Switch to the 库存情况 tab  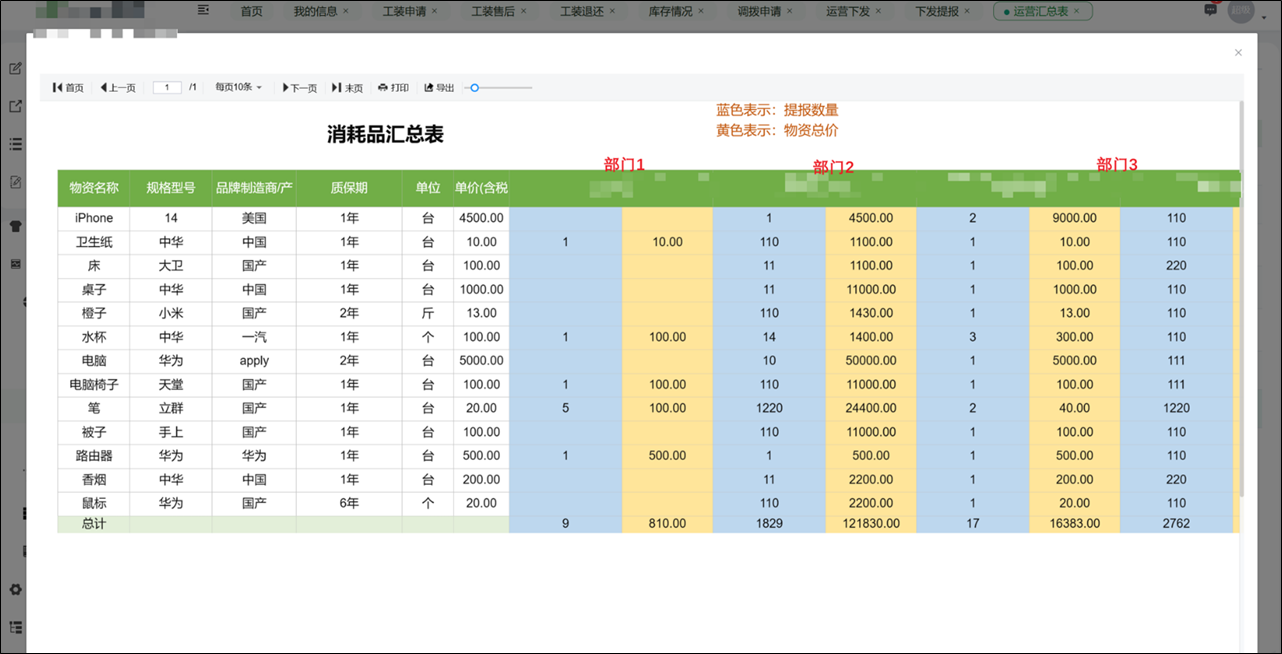coord(671,11)
